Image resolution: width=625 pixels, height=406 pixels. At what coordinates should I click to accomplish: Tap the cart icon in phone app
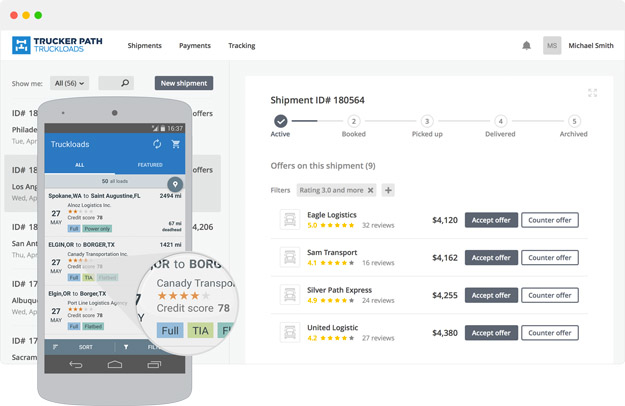point(175,144)
